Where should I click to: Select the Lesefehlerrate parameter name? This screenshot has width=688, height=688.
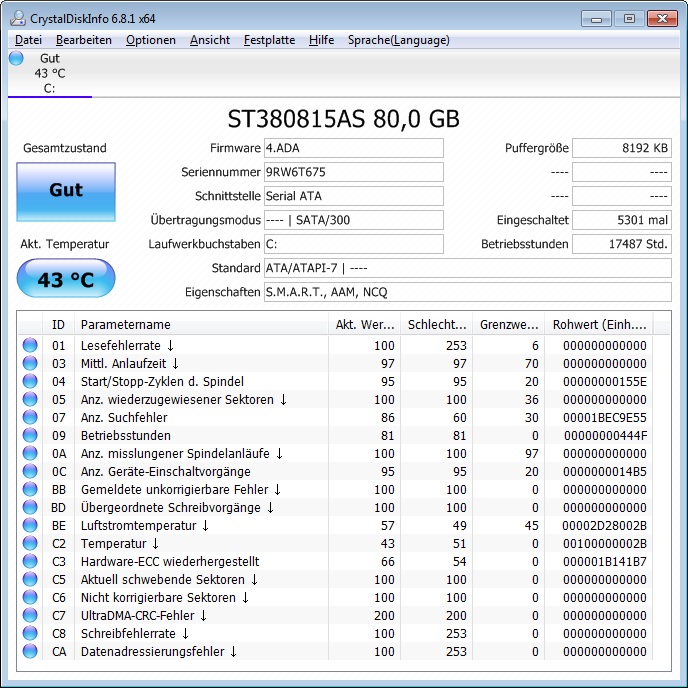click(x=127, y=346)
